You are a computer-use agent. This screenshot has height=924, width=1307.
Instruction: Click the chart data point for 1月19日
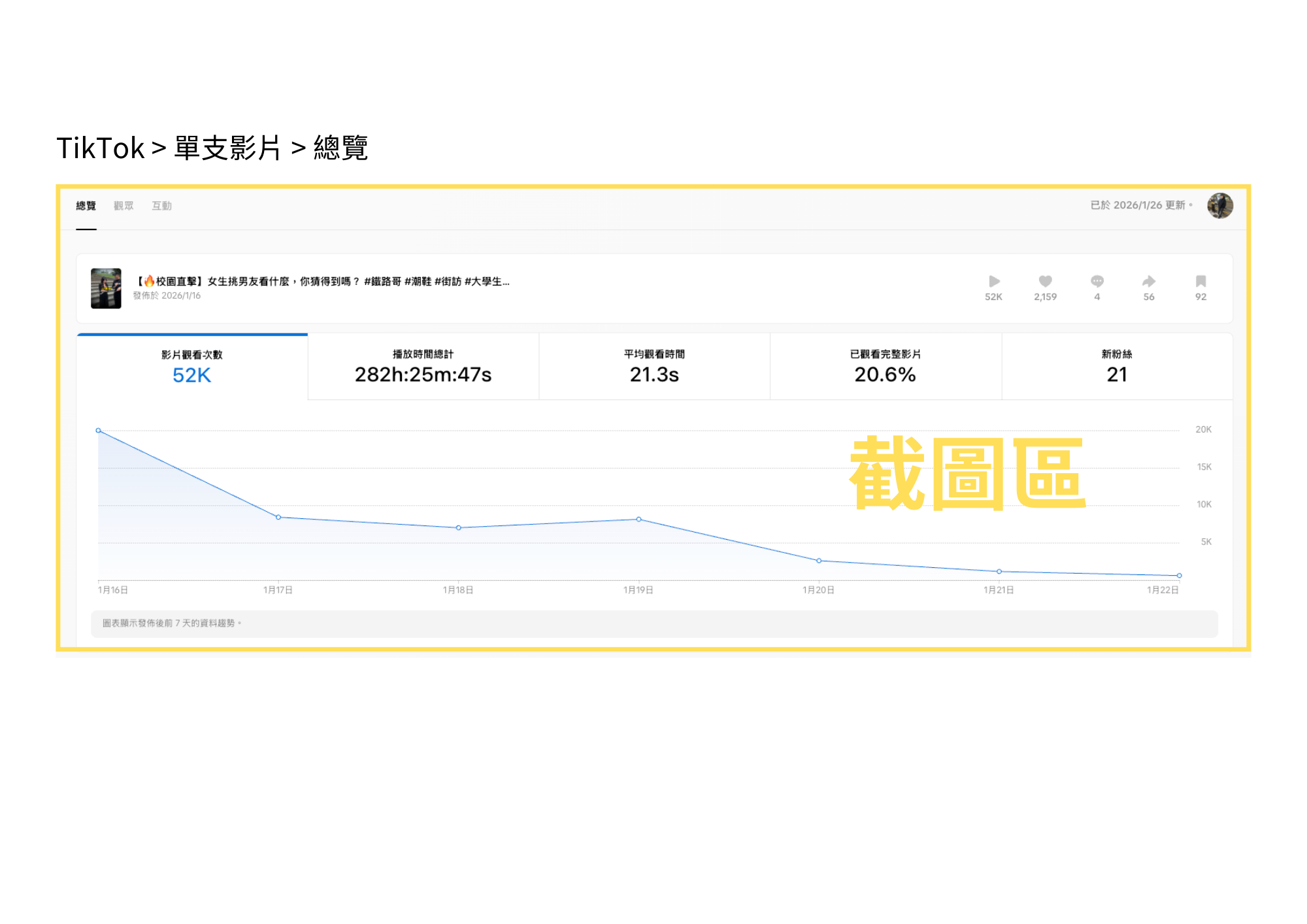[x=638, y=520]
